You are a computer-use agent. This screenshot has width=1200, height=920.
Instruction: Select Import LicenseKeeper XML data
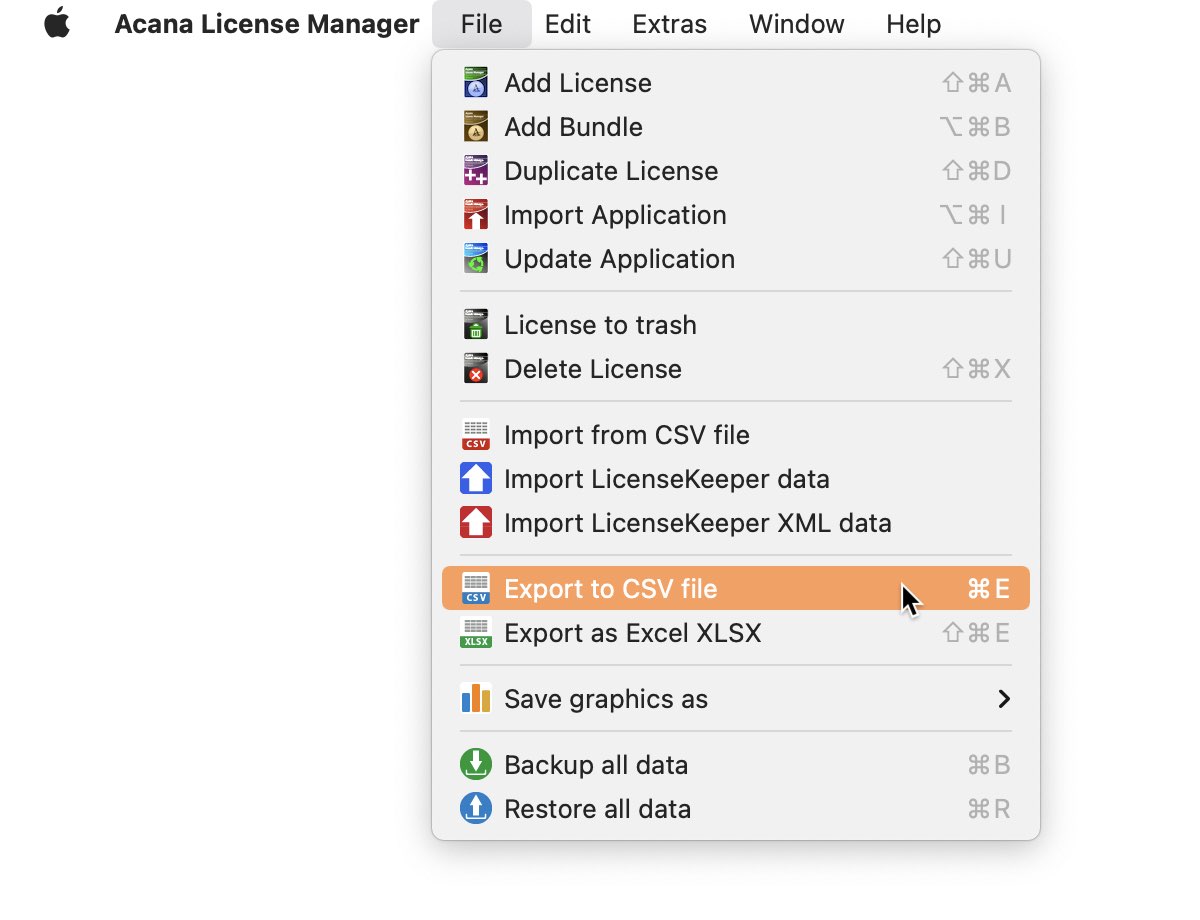pos(736,523)
